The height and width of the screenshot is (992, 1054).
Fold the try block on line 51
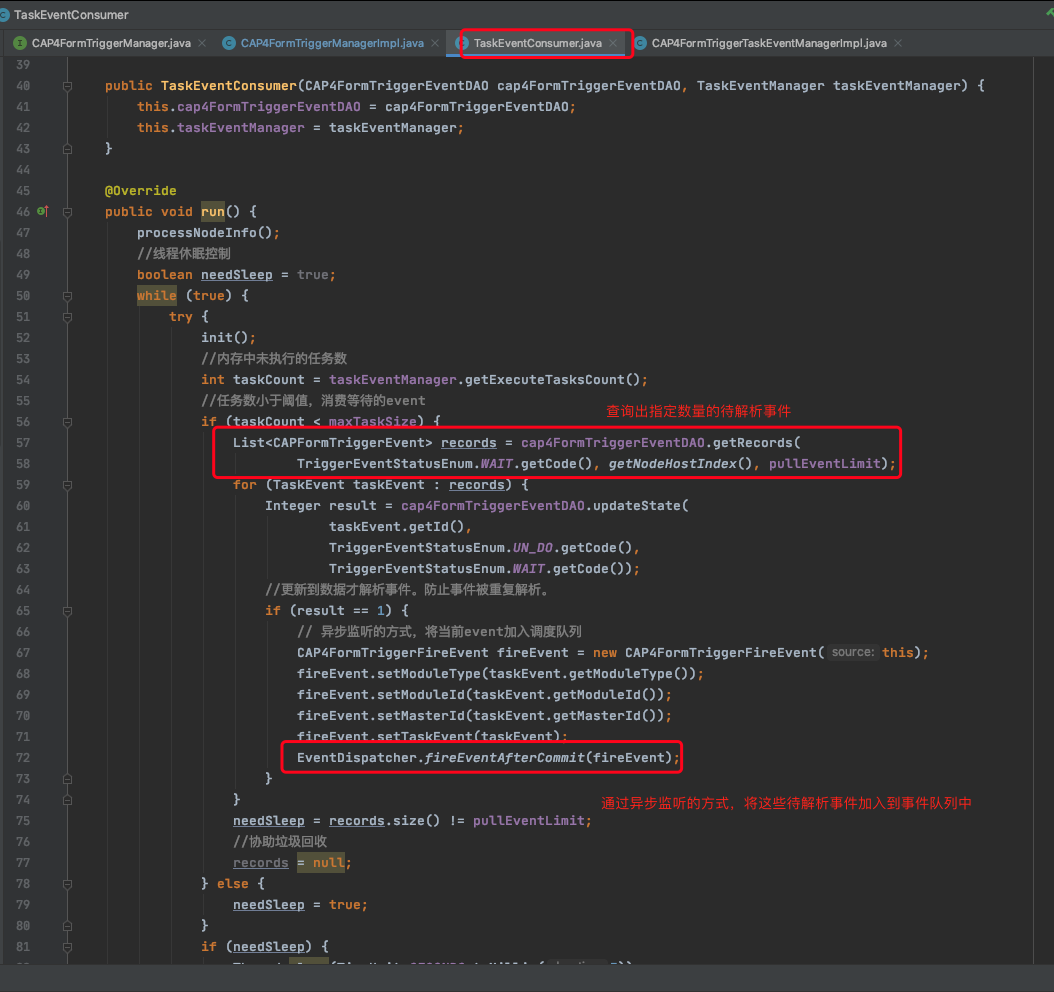point(68,317)
